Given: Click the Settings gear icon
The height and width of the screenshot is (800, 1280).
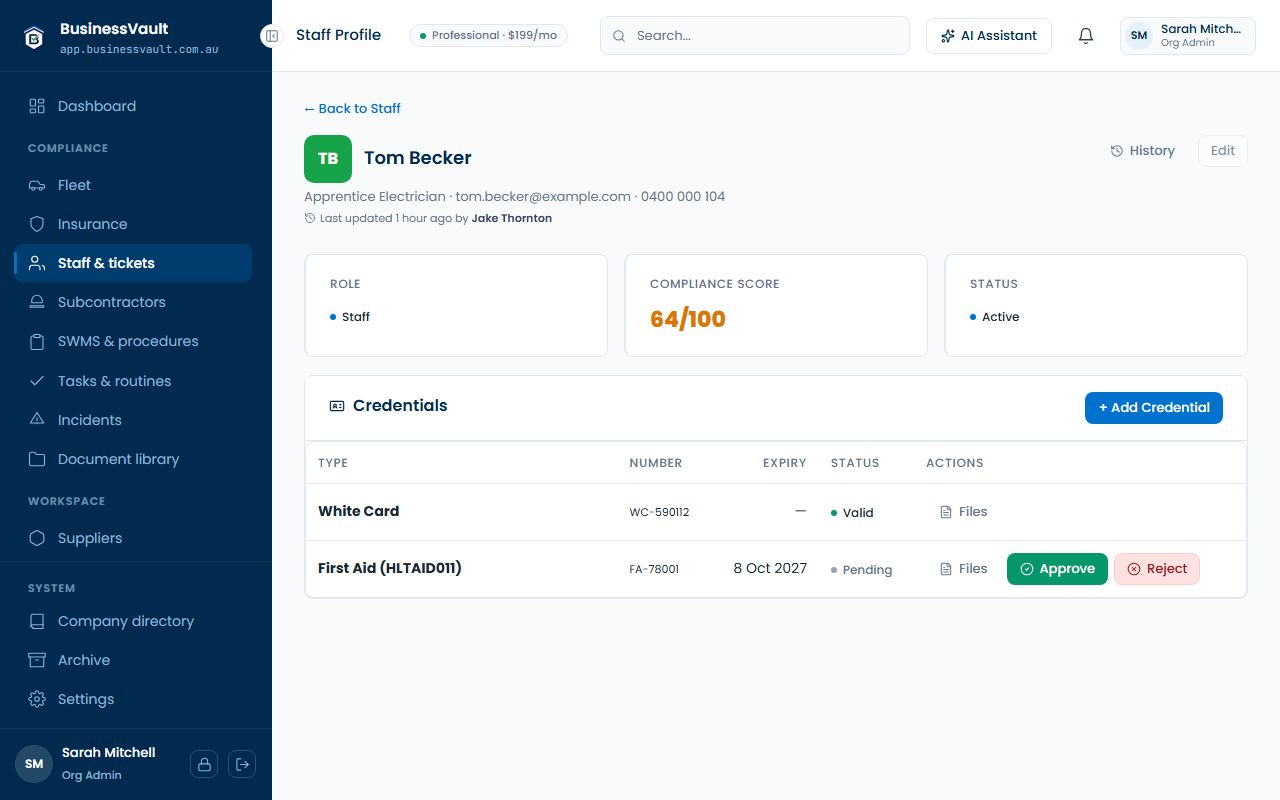Looking at the screenshot, I should pyautogui.click(x=37, y=699).
